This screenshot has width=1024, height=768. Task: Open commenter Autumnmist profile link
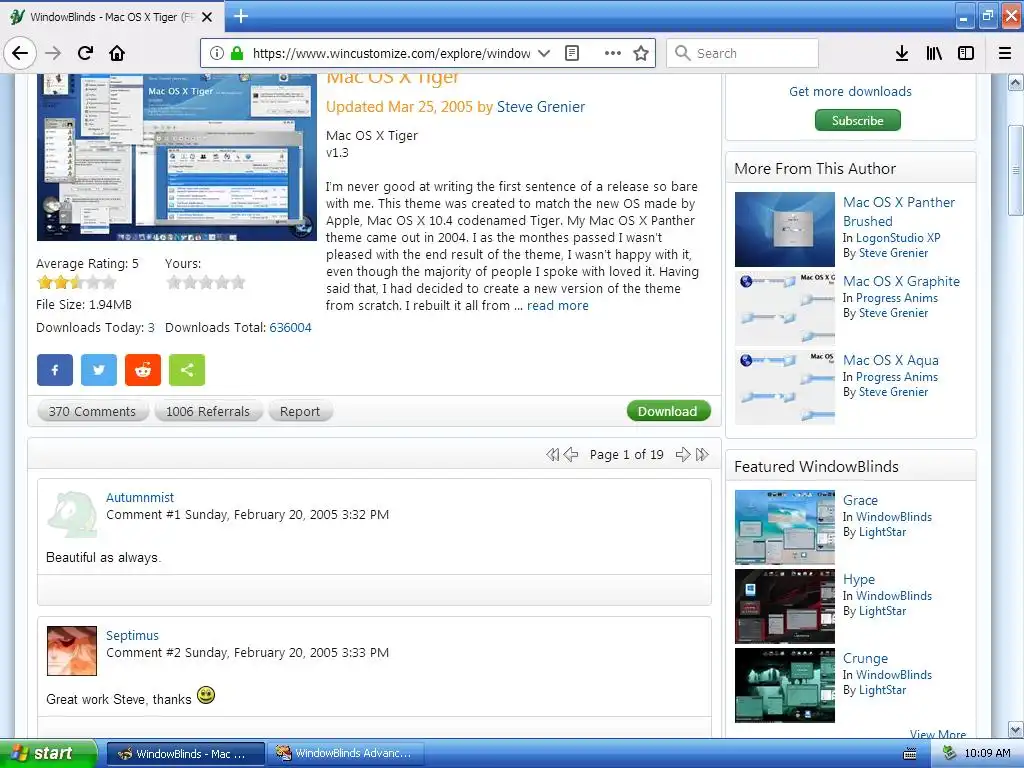pyautogui.click(x=140, y=498)
